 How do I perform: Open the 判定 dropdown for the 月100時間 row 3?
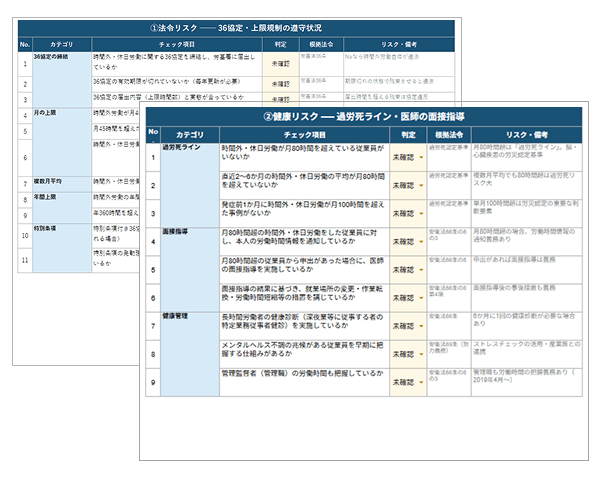[421, 213]
